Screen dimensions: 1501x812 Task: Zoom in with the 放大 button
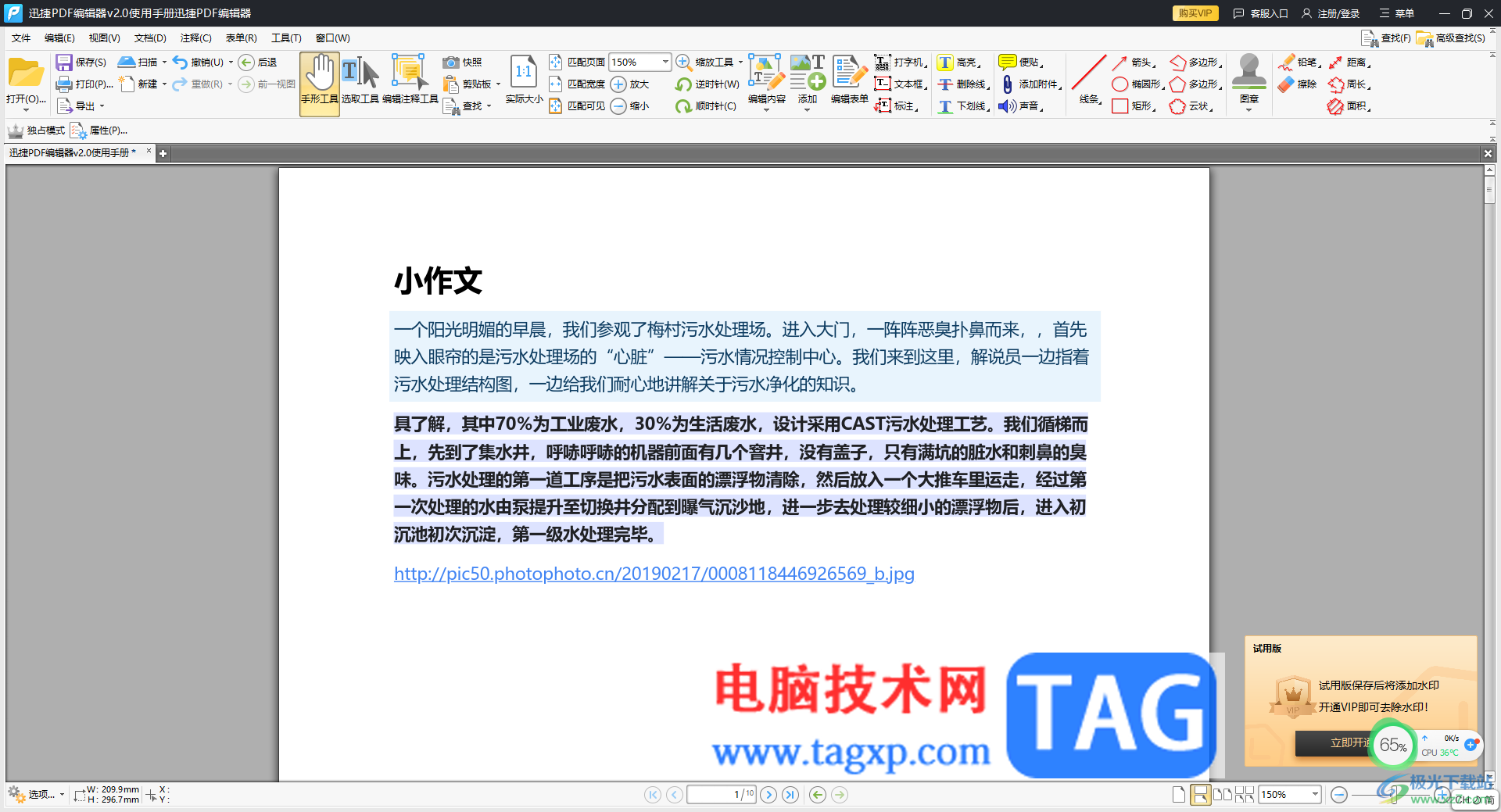(630, 84)
